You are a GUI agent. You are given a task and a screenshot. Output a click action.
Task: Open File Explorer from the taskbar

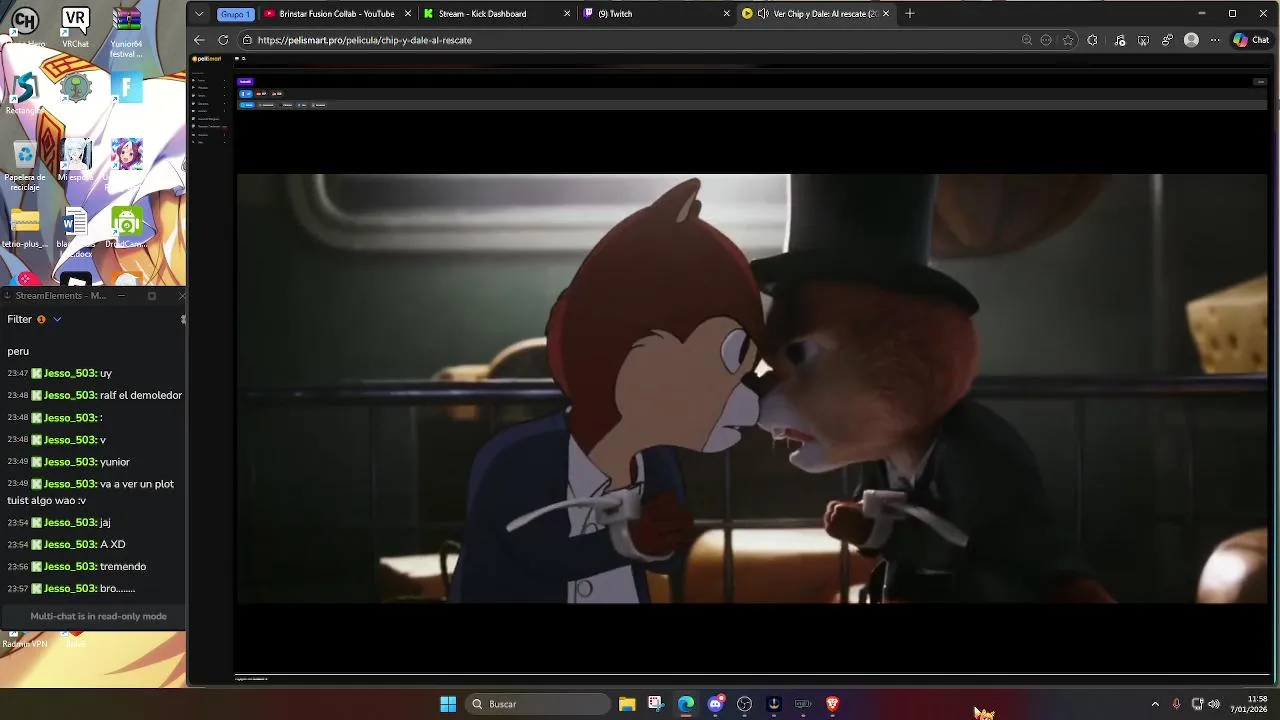pyautogui.click(x=627, y=704)
